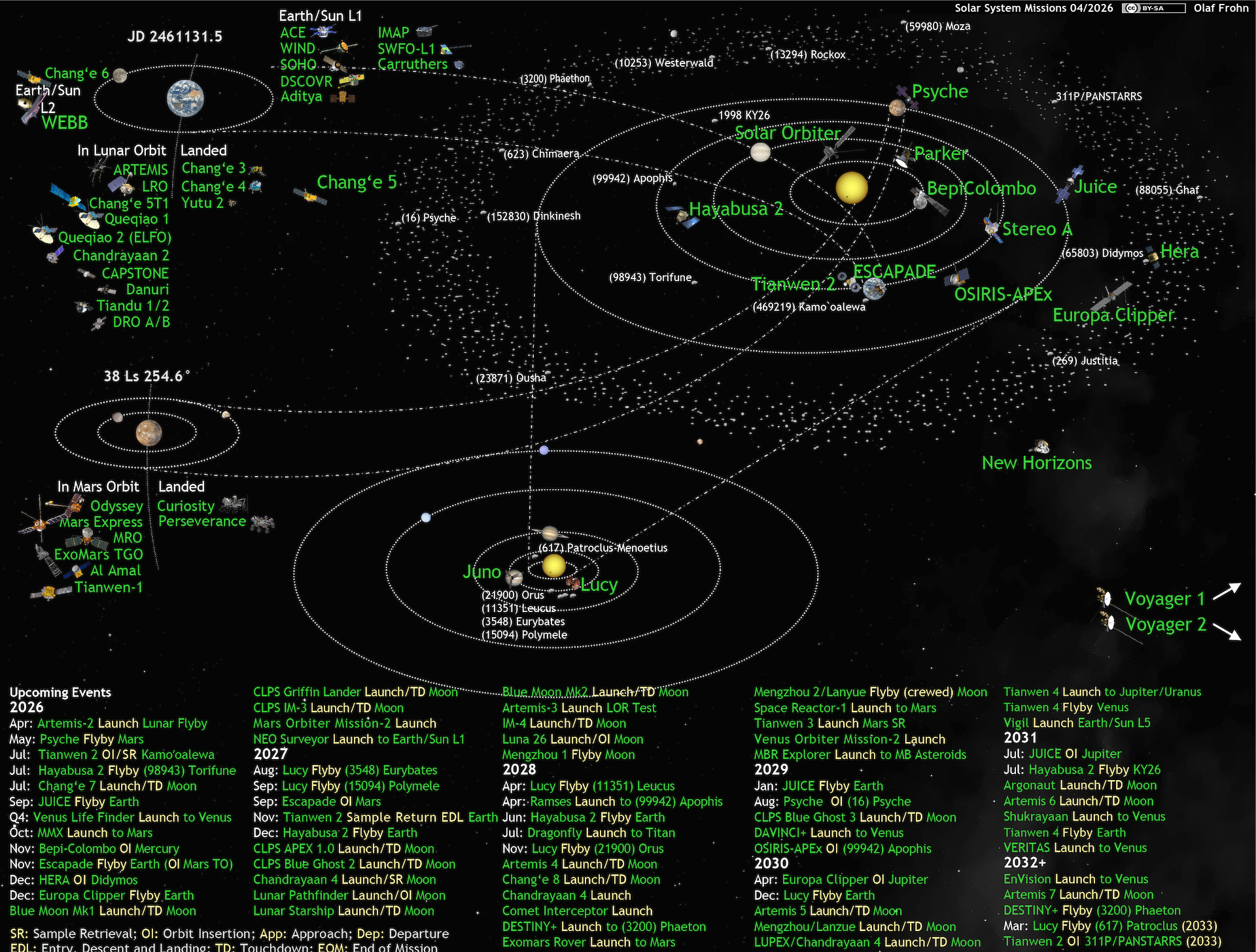The height and width of the screenshot is (952, 1256).
Task: Click the (99942) Apophis asteroid label
Action: point(632,178)
